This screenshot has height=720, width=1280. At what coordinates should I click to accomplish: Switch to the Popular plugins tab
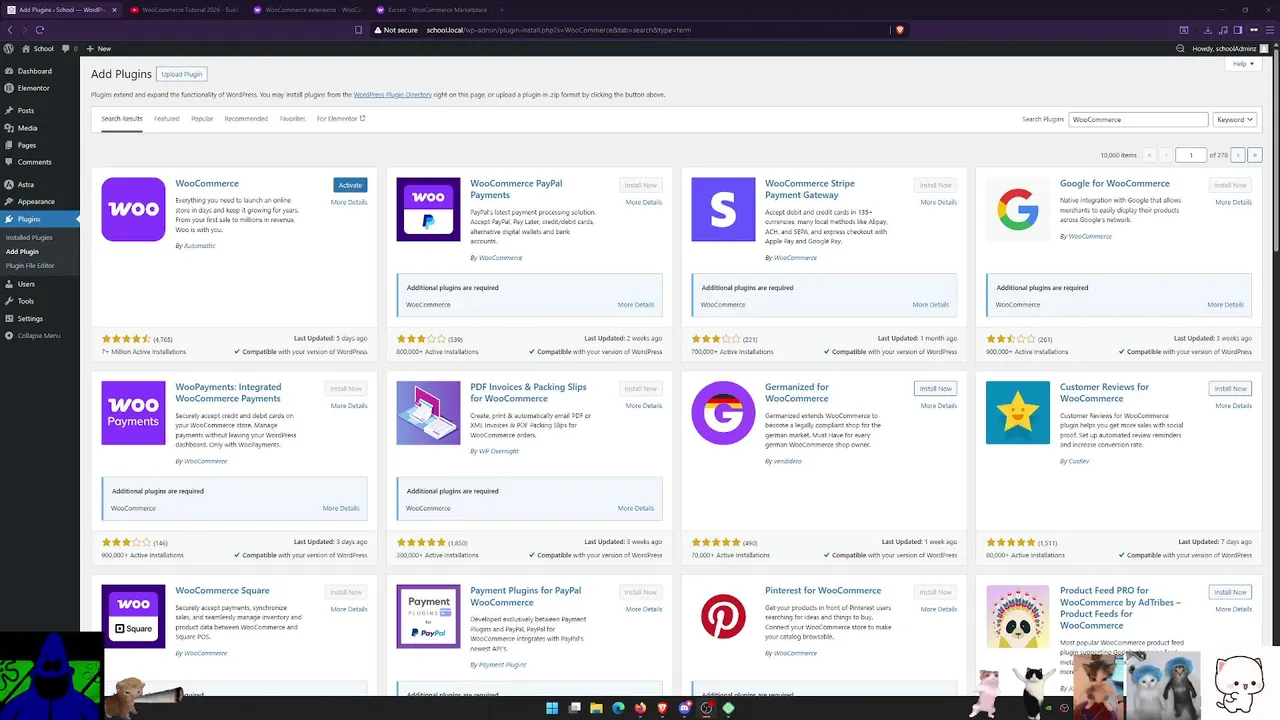point(202,119)
